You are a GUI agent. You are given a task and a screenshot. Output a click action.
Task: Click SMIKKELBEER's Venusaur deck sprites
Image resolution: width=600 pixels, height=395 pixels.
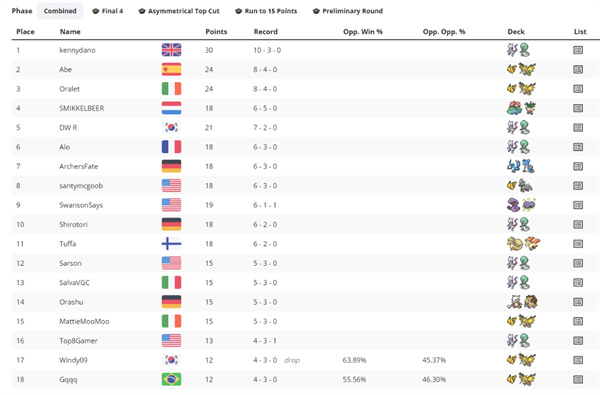pos(521,108)
